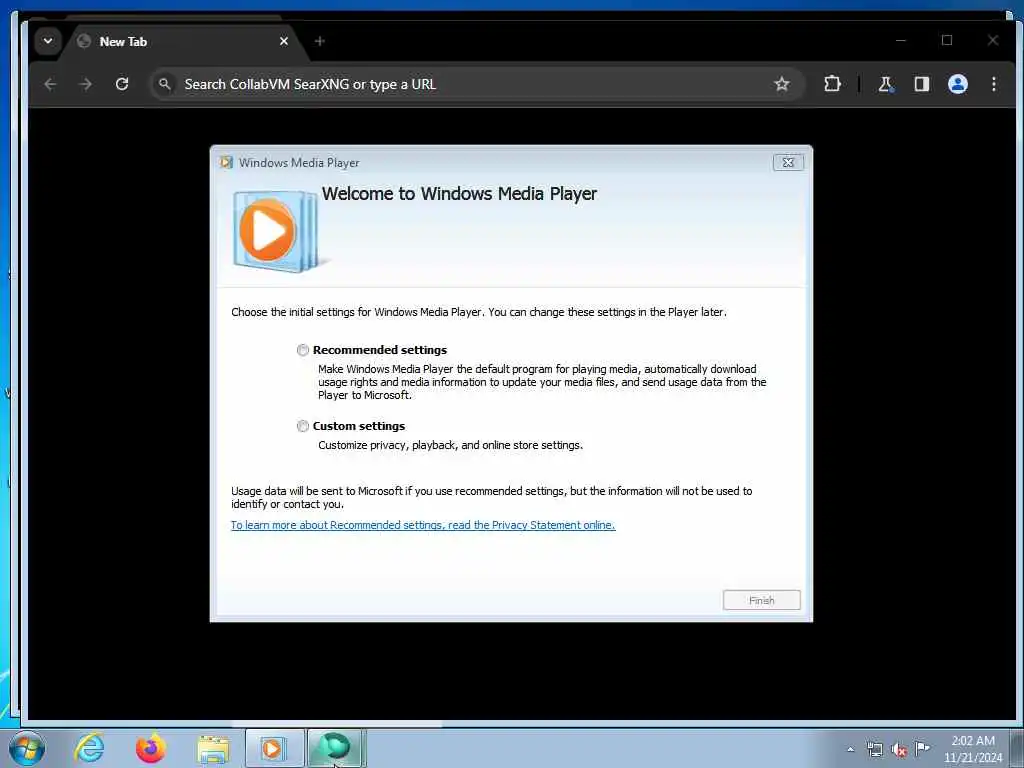The image size is (1024, 768).
Task: Click the search magnifier icon in address bar
Action: [x=165, y=84]
